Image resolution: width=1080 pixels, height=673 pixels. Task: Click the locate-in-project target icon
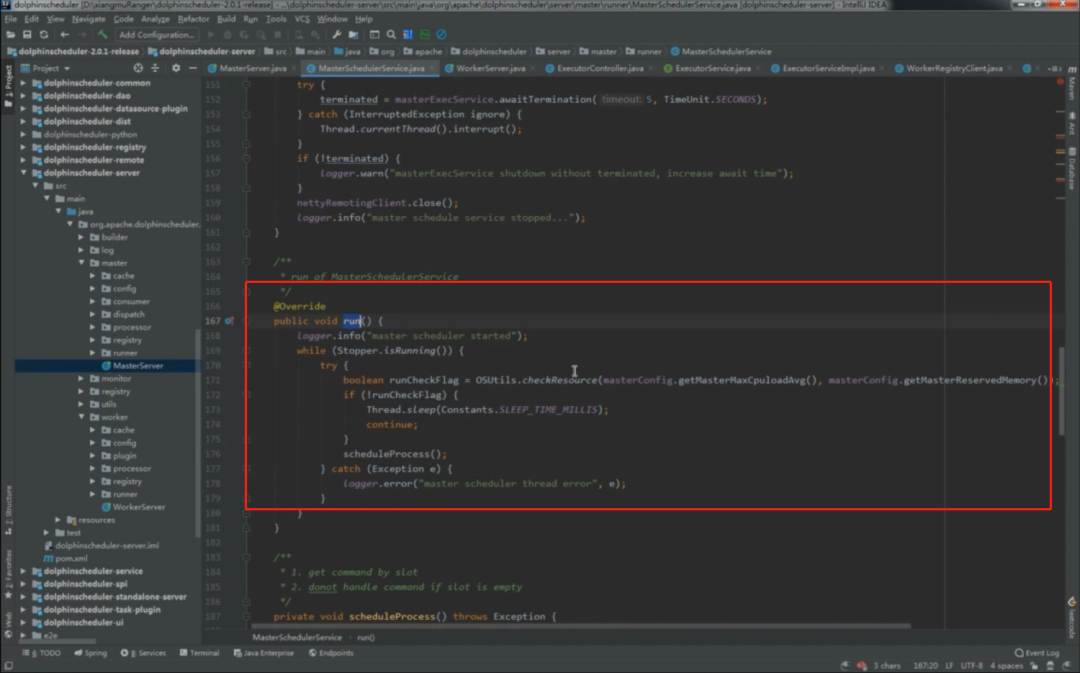pos(138,68)
